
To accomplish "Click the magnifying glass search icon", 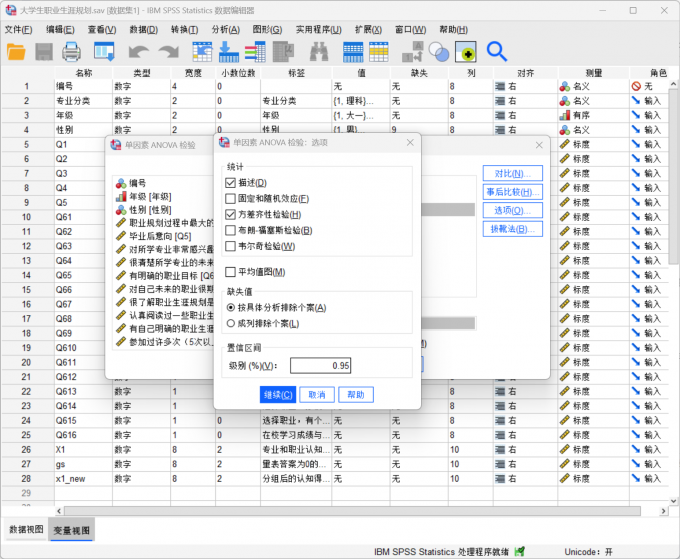I will [x=497, y=51].
